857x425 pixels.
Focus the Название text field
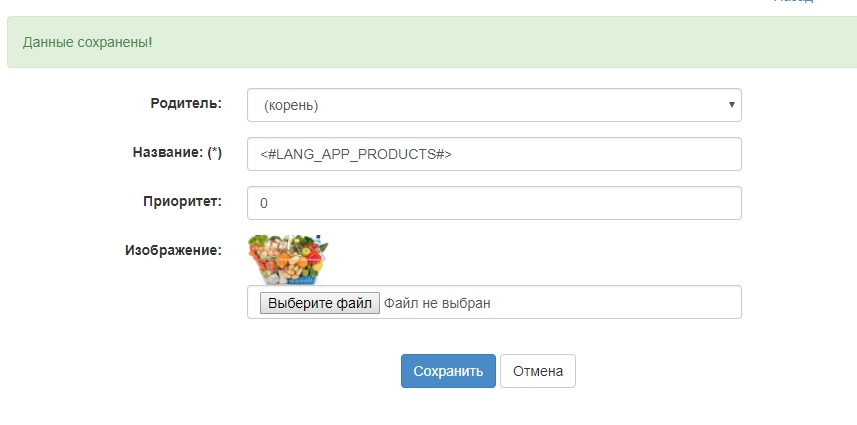493,154
